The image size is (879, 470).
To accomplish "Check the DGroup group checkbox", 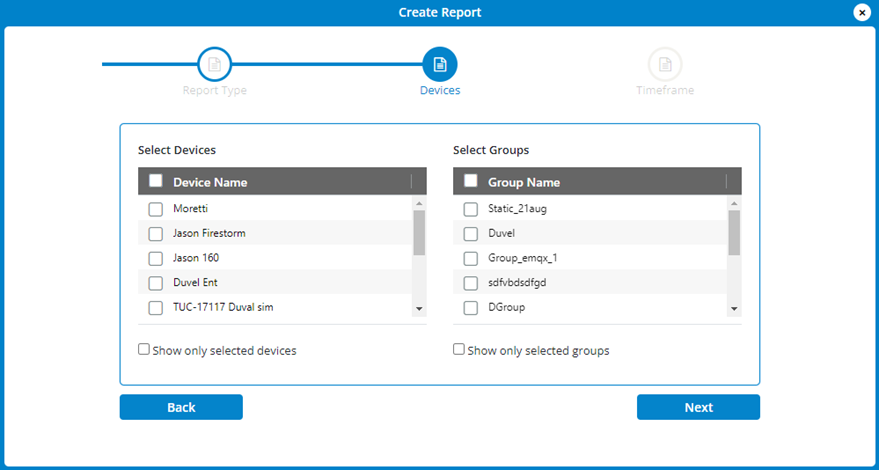I will [470, 308].
